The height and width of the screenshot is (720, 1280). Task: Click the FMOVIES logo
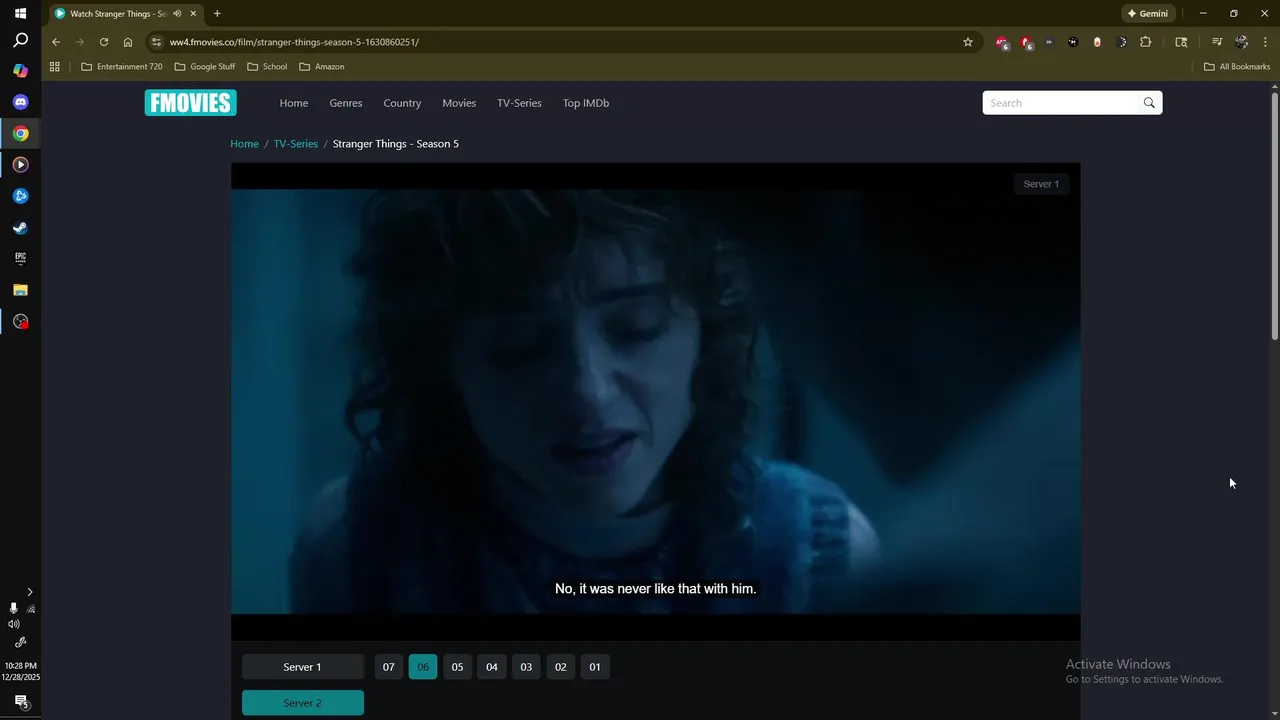click(190, 103)
